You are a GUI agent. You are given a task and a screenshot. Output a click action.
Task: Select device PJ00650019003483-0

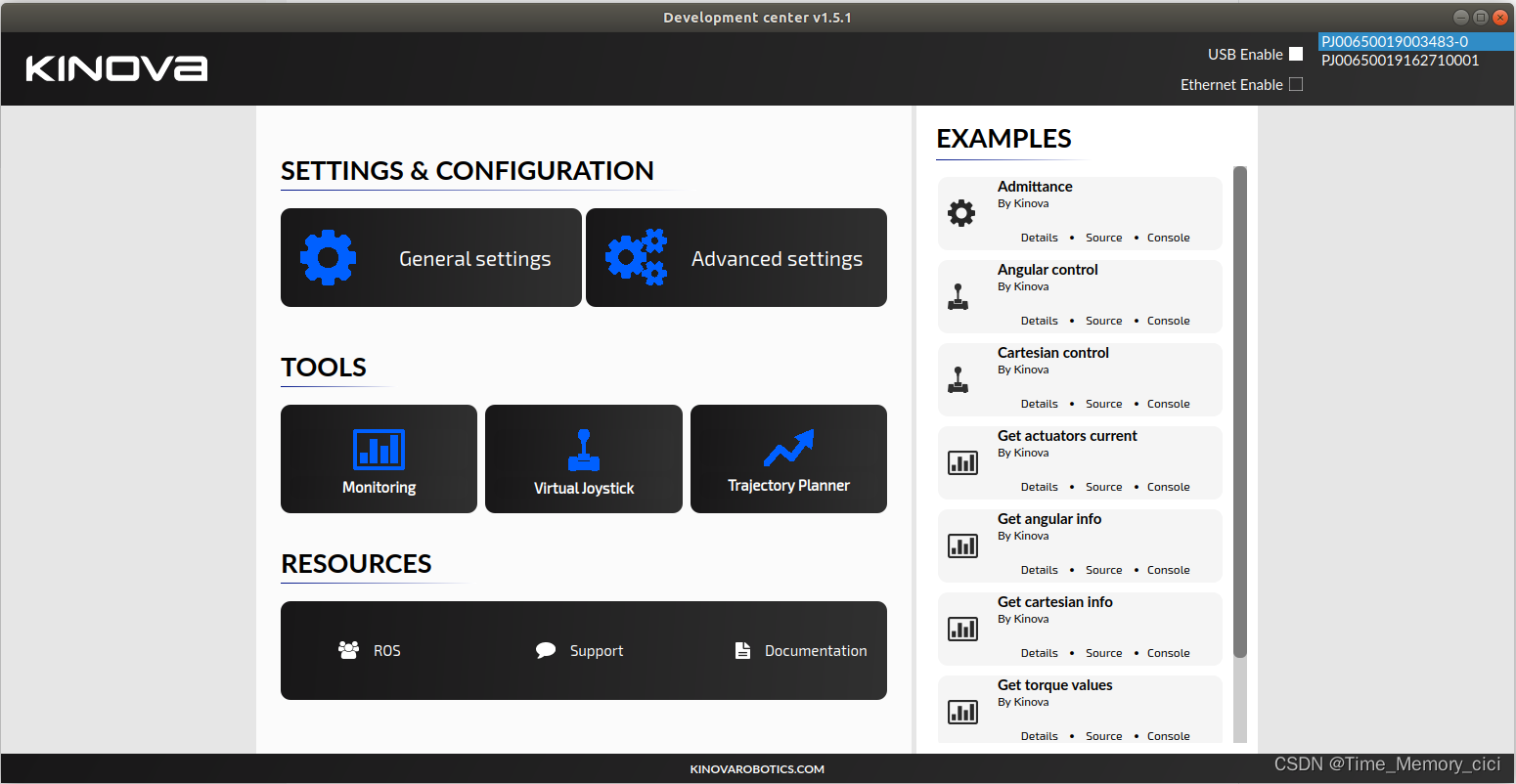pyautogui.click(x=1415, y=41)
